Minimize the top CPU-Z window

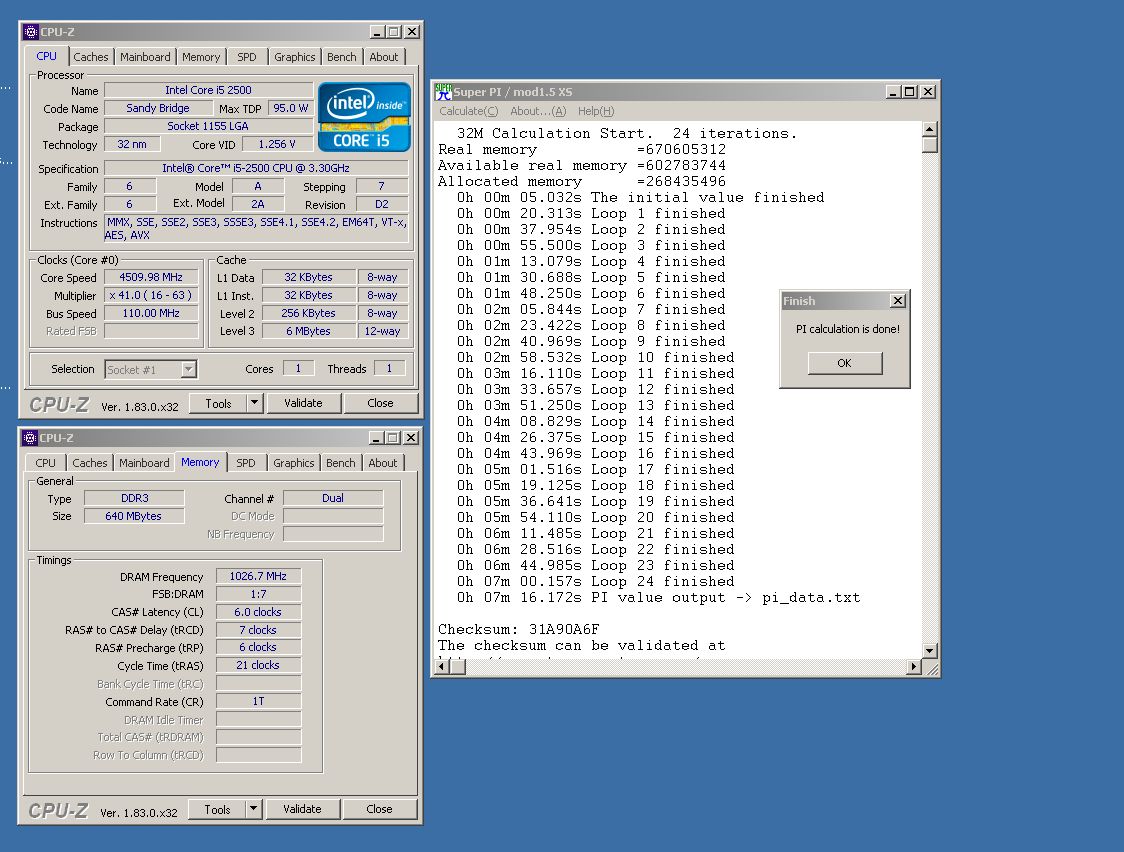[x=377, y=32]
